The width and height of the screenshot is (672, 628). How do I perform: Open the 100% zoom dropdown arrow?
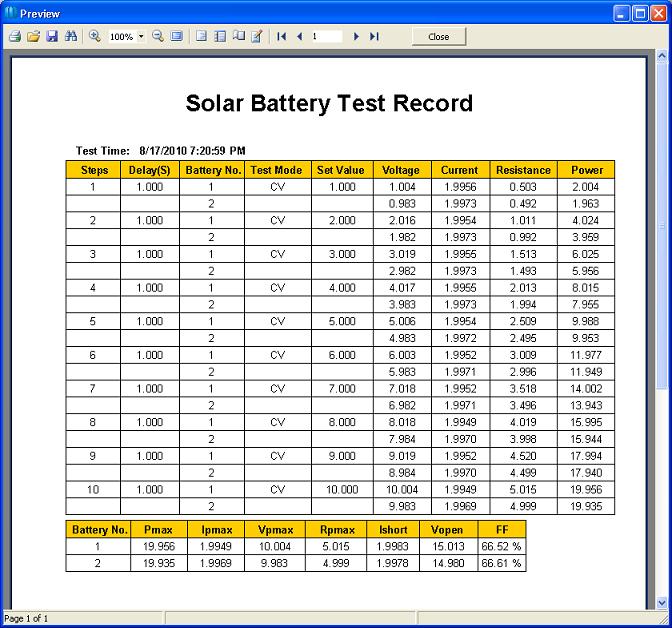141,36
